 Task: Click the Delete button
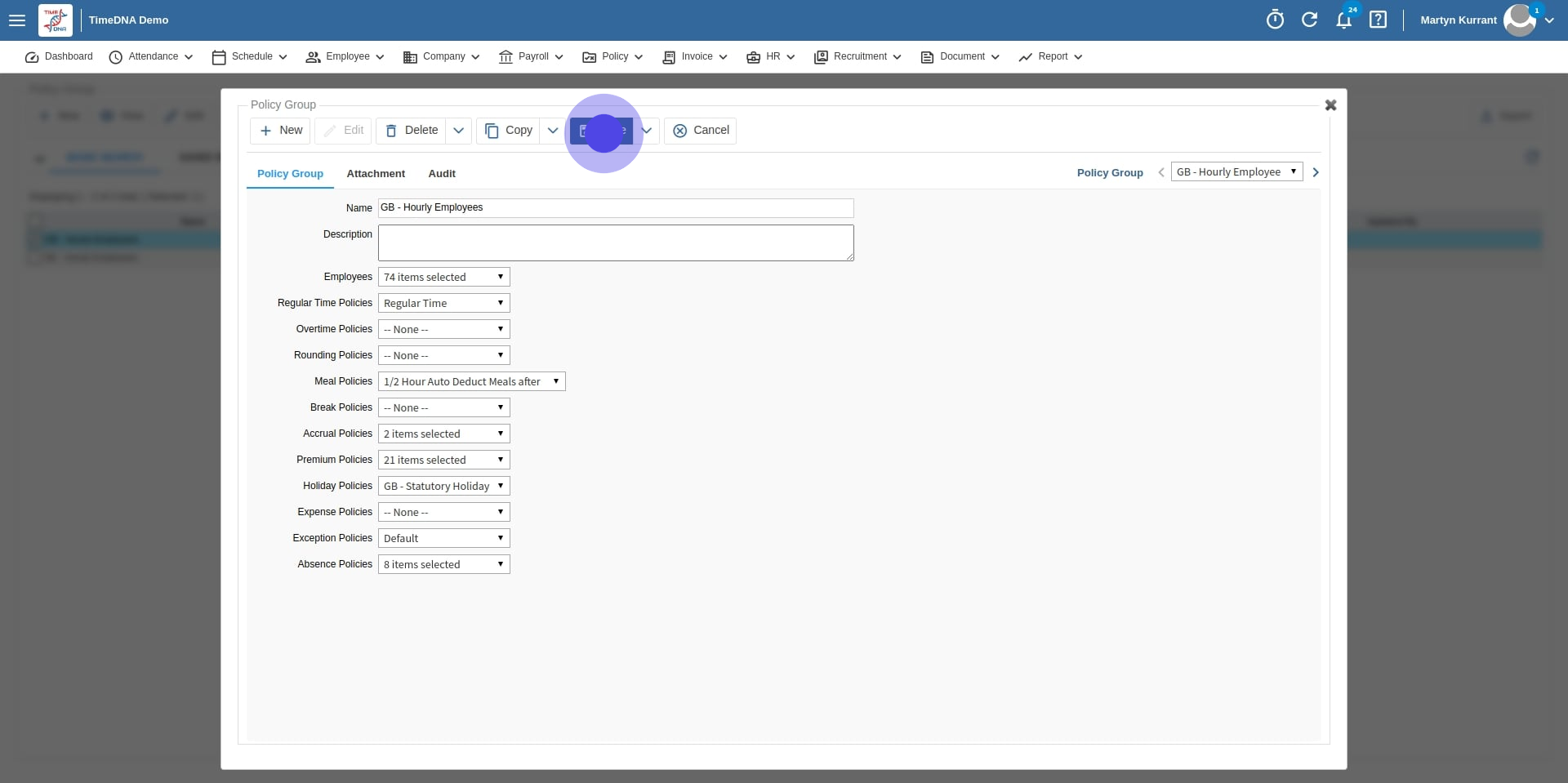point(411,131)
